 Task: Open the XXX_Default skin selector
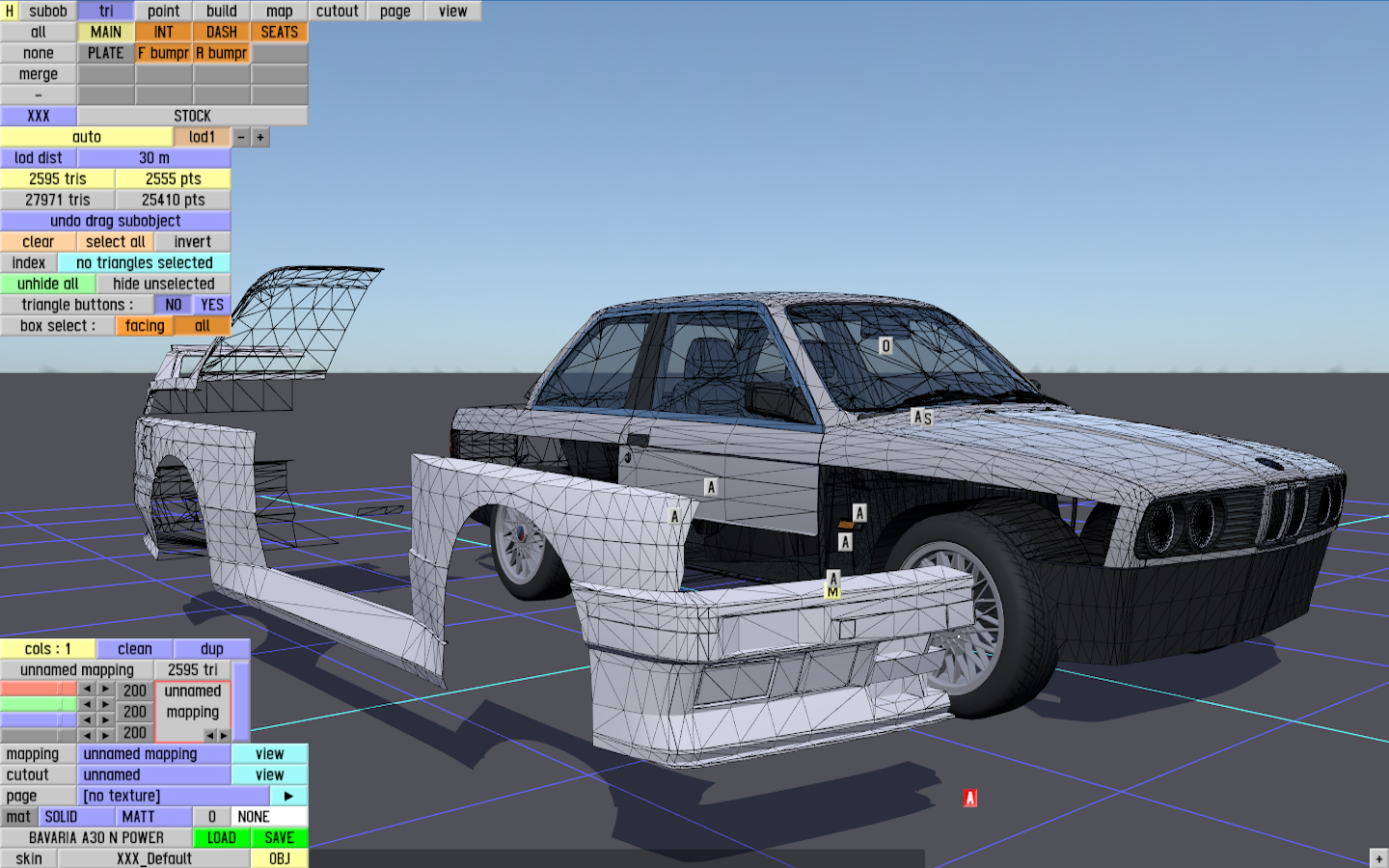point(154,858)
